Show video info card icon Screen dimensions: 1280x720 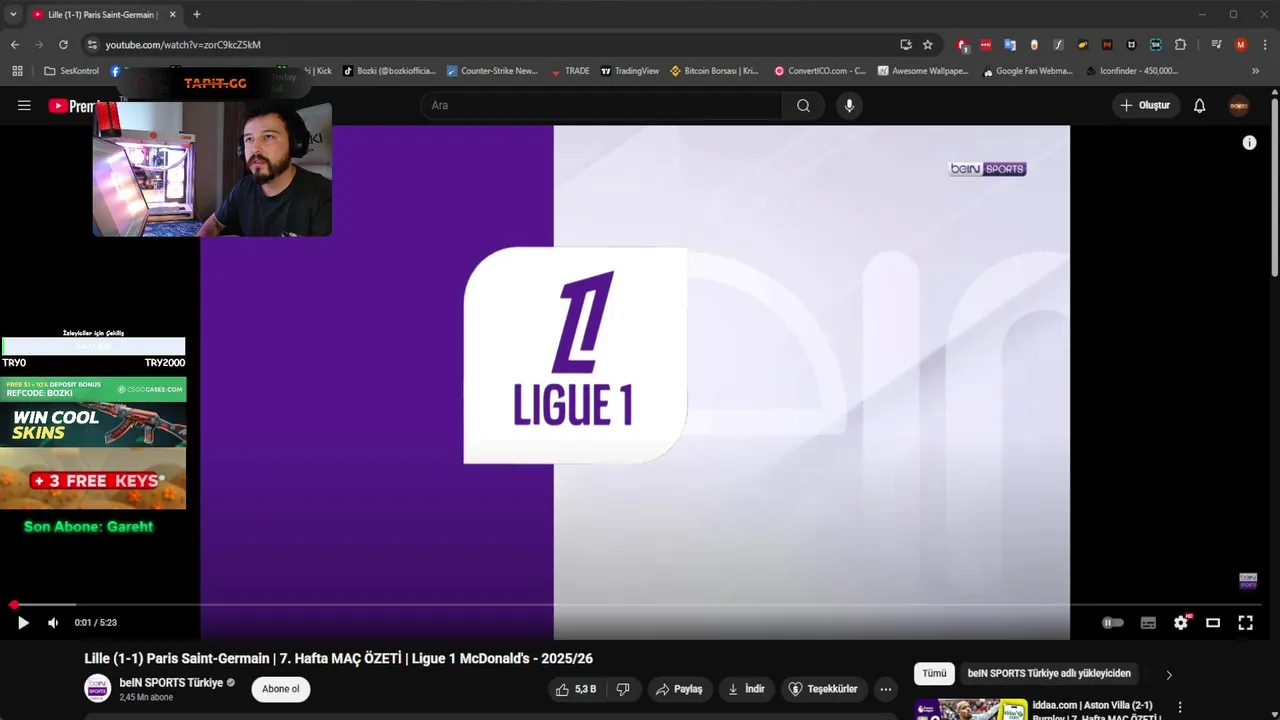click(x=1249, y=143)
